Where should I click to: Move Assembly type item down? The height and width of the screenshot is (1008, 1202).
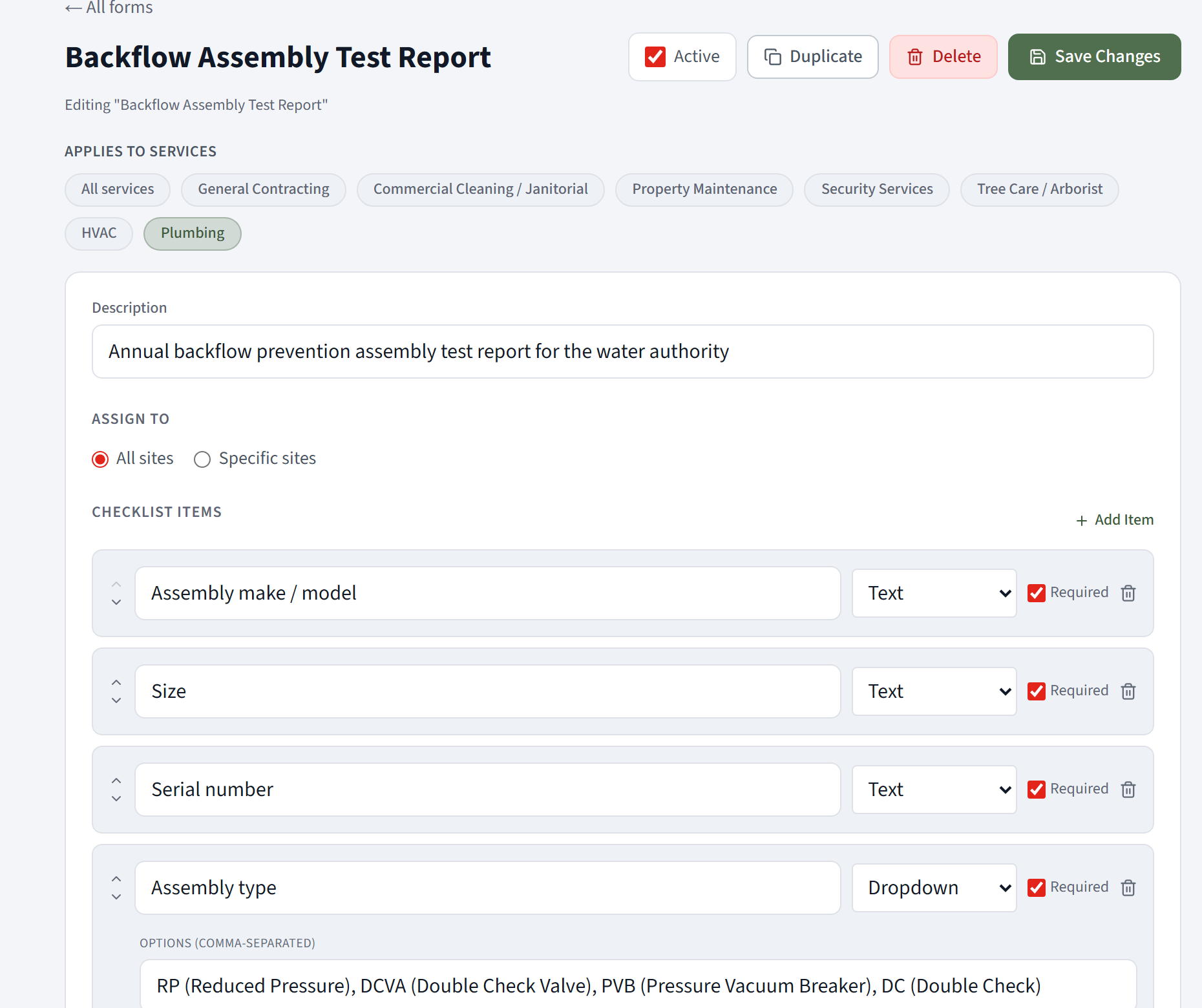click(x=116, y=897)
